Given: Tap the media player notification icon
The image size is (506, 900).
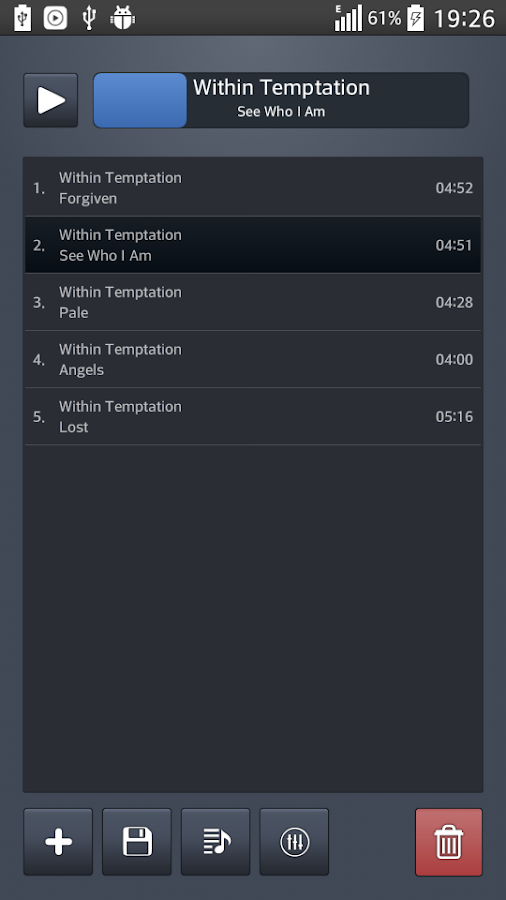Looking at the screenshot, I should point(55,18).
